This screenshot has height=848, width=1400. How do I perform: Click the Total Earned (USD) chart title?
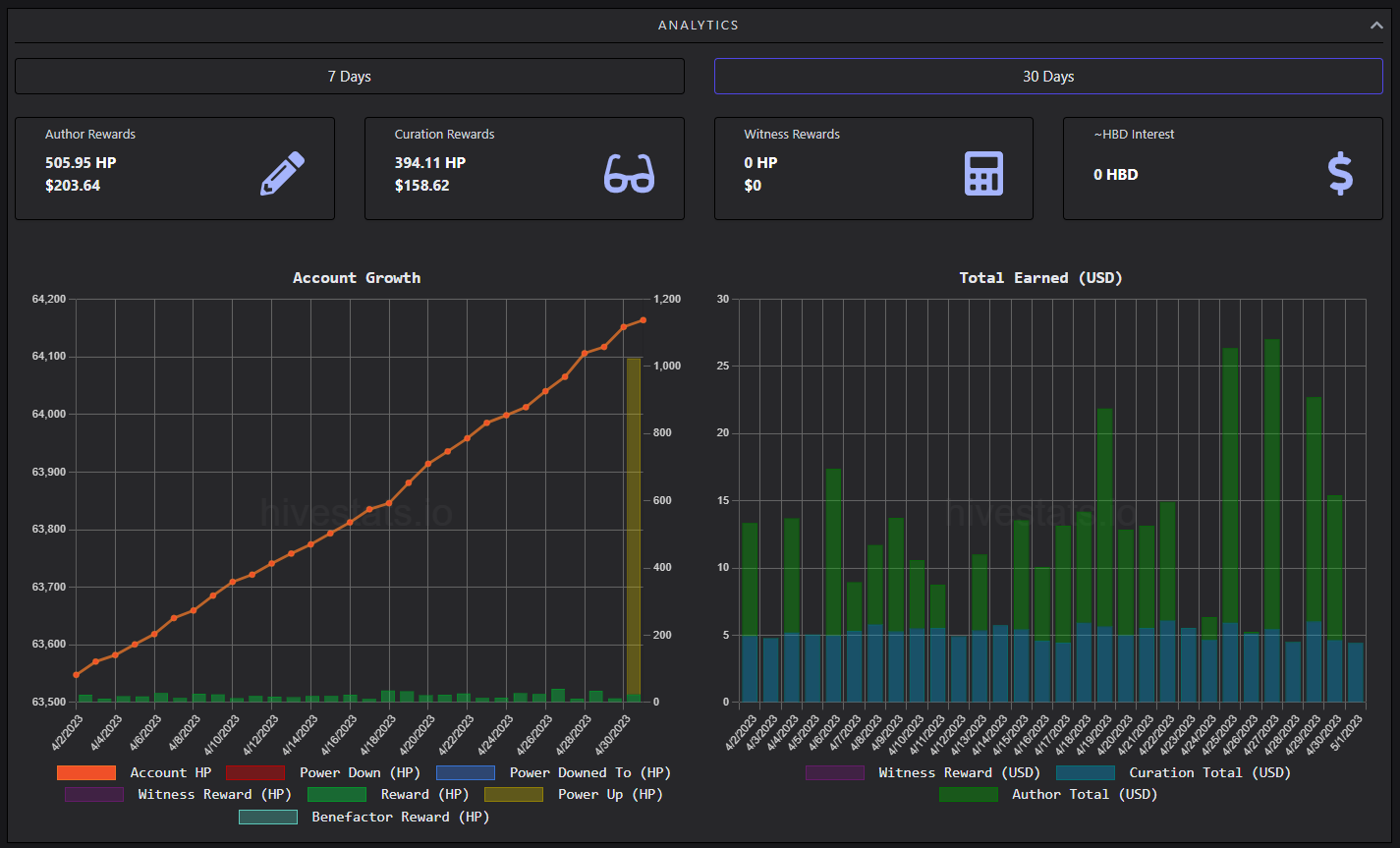pos(1041,278)
